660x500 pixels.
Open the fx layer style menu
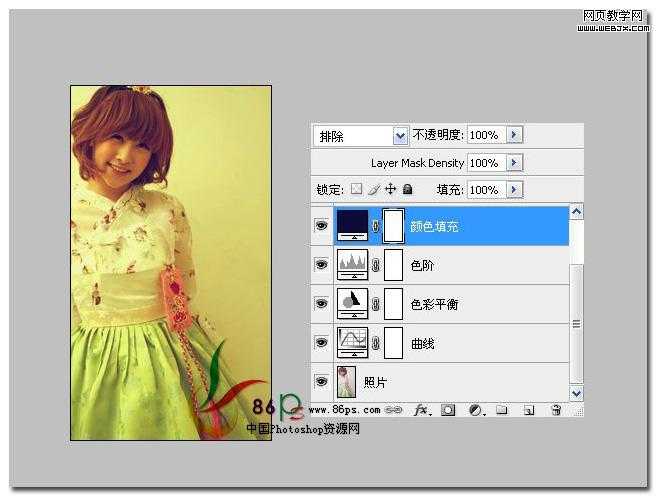[x=422, y=410]
